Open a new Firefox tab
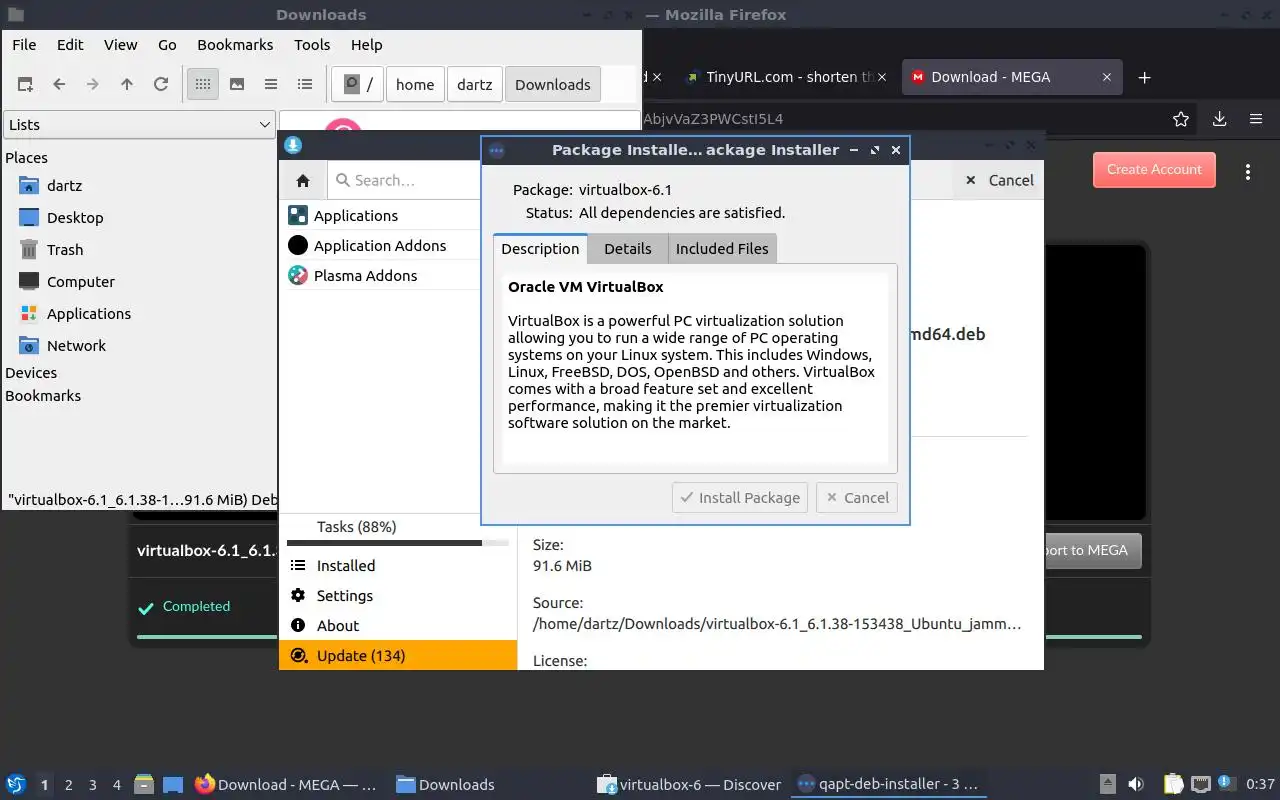Image resolution: width=1280 pixels, height=800 pixels. [x=1145, y=77]
